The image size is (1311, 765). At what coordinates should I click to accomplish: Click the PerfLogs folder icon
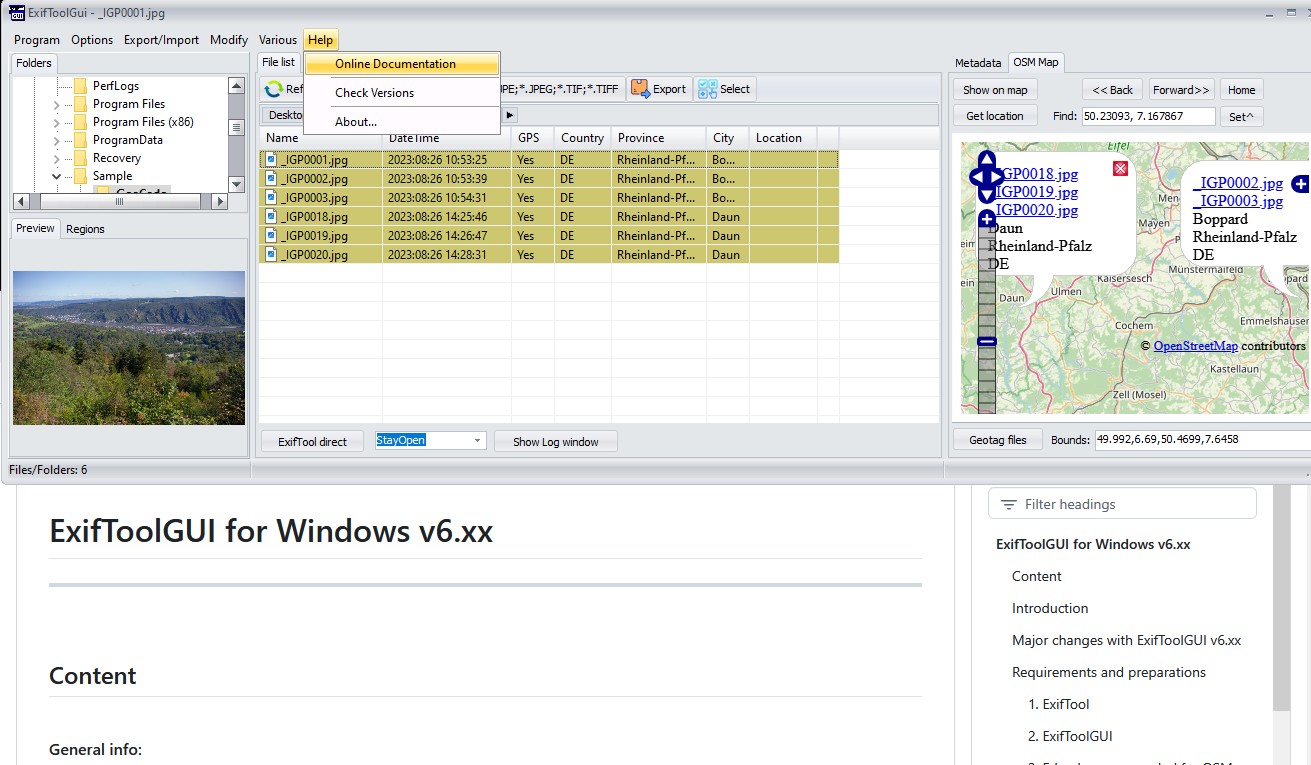(x=81, y=86)
